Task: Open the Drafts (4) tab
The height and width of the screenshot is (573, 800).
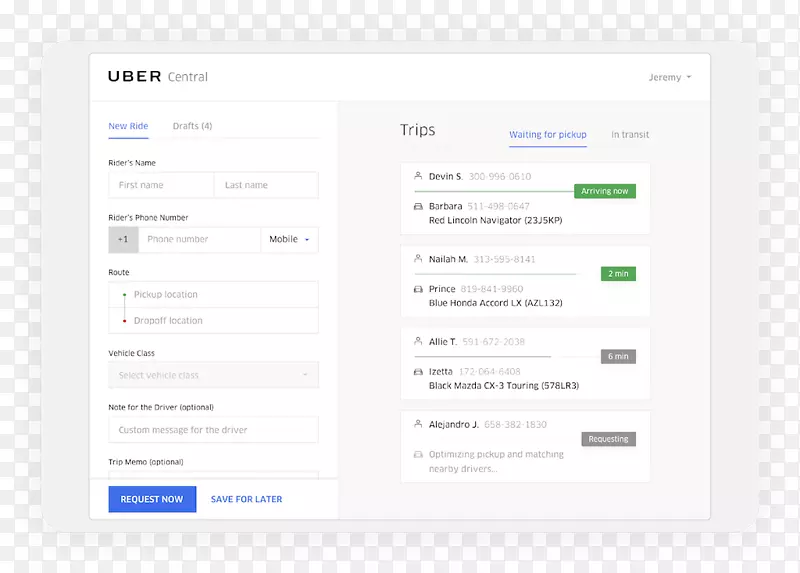Action: 192,126
